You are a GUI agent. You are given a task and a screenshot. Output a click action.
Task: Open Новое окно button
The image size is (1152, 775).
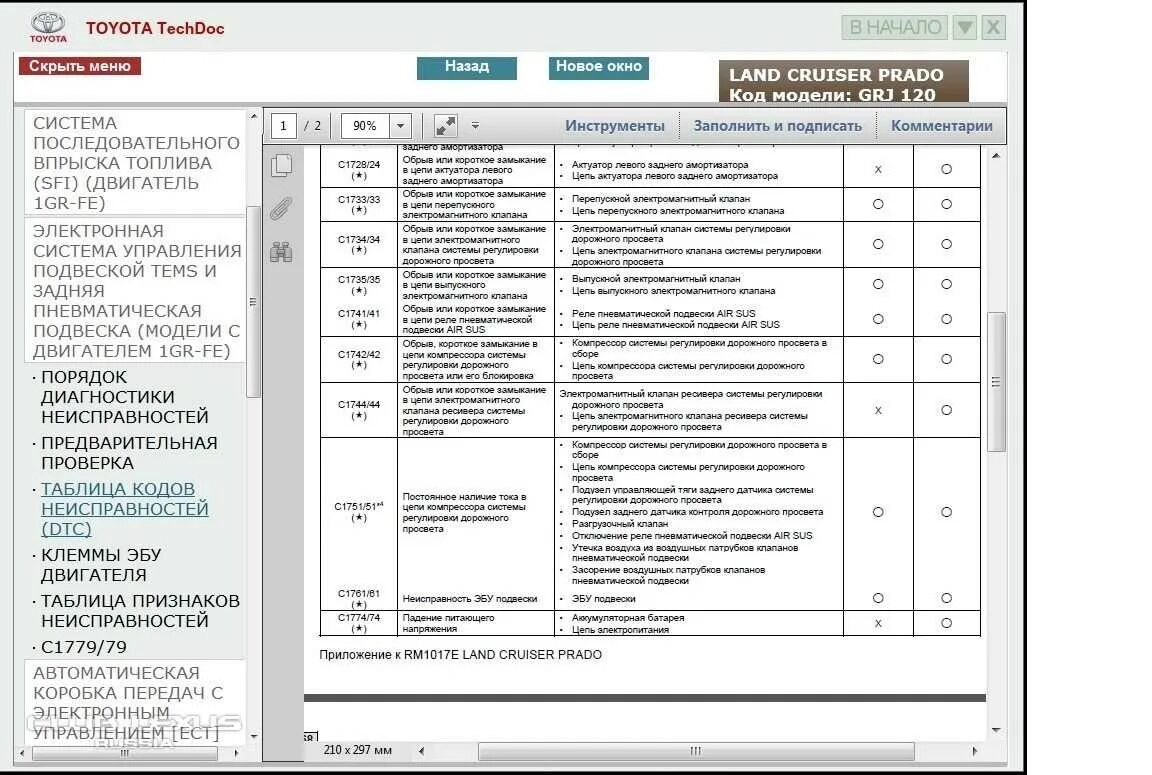pos(598,67)
